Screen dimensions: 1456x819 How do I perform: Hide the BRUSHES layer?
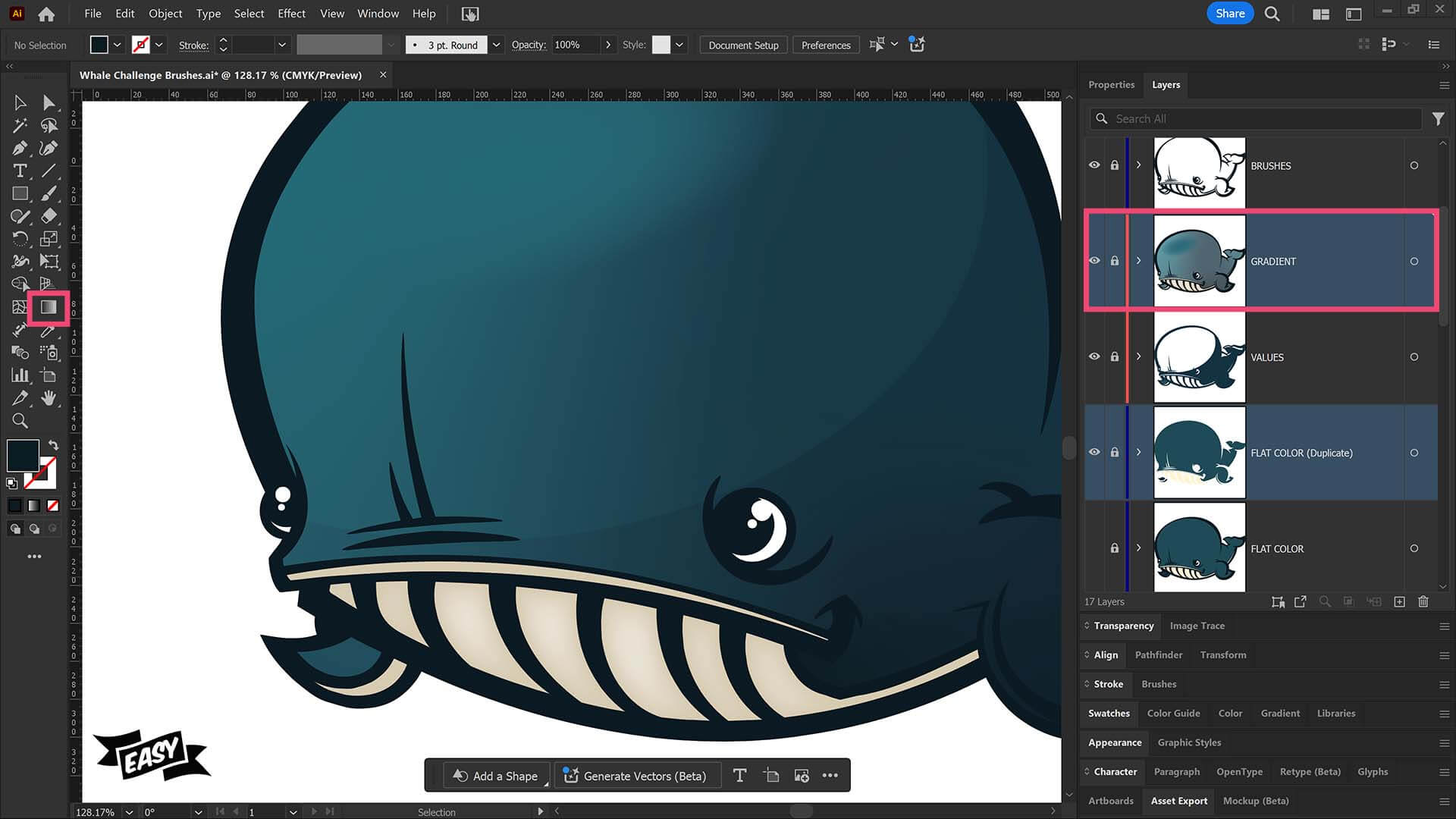tap(1094, 165)
